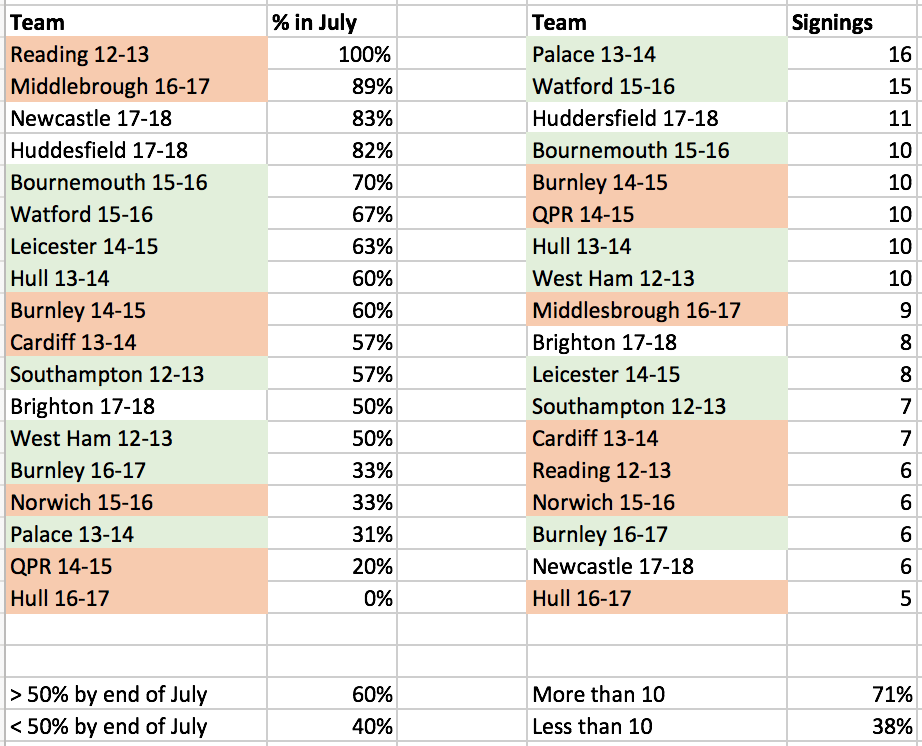
Task: Click the Huddesfield 17-18 cell
Action: [x=136, y=150]
